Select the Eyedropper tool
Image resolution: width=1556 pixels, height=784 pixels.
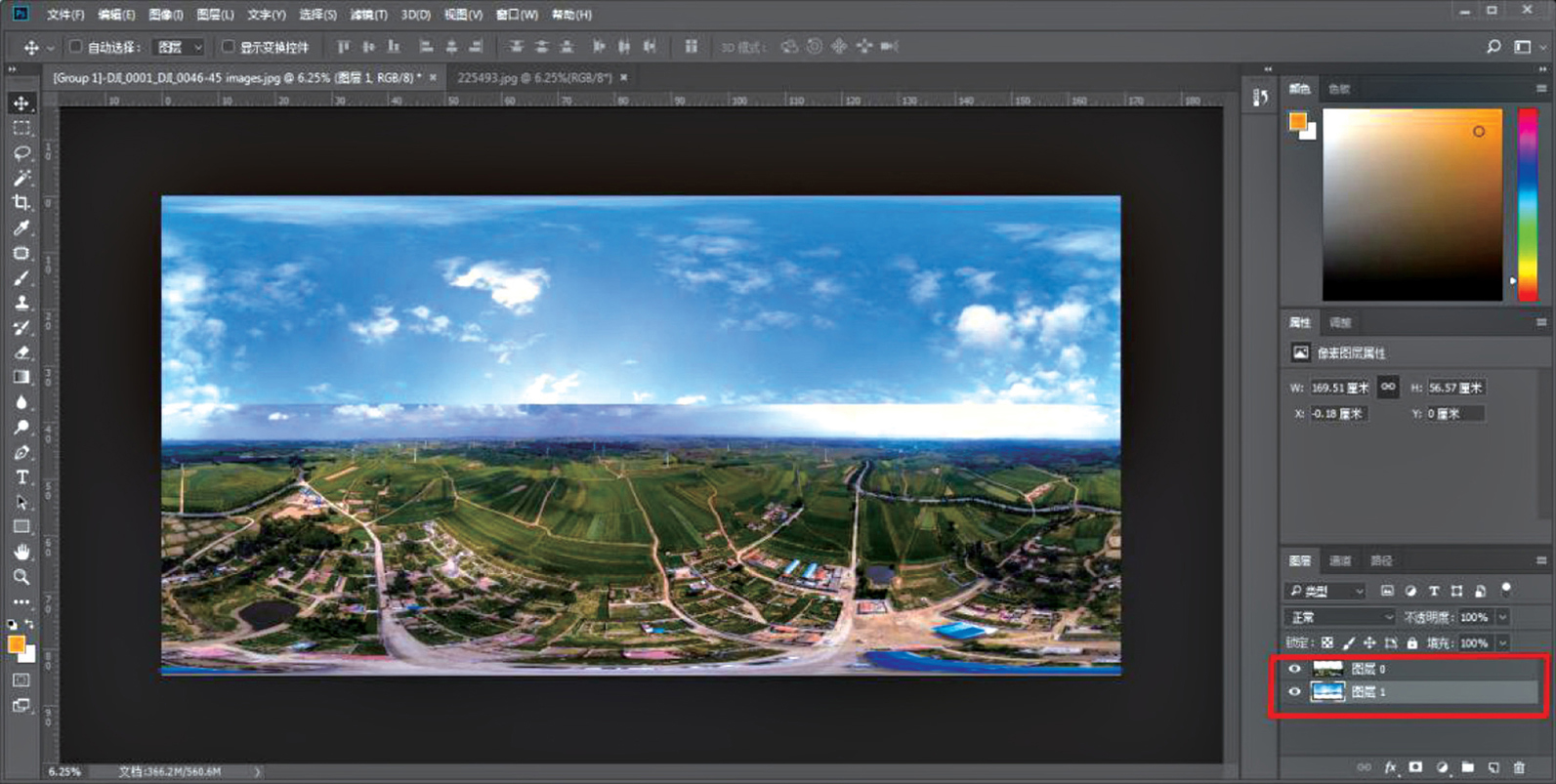pos(21,228)
